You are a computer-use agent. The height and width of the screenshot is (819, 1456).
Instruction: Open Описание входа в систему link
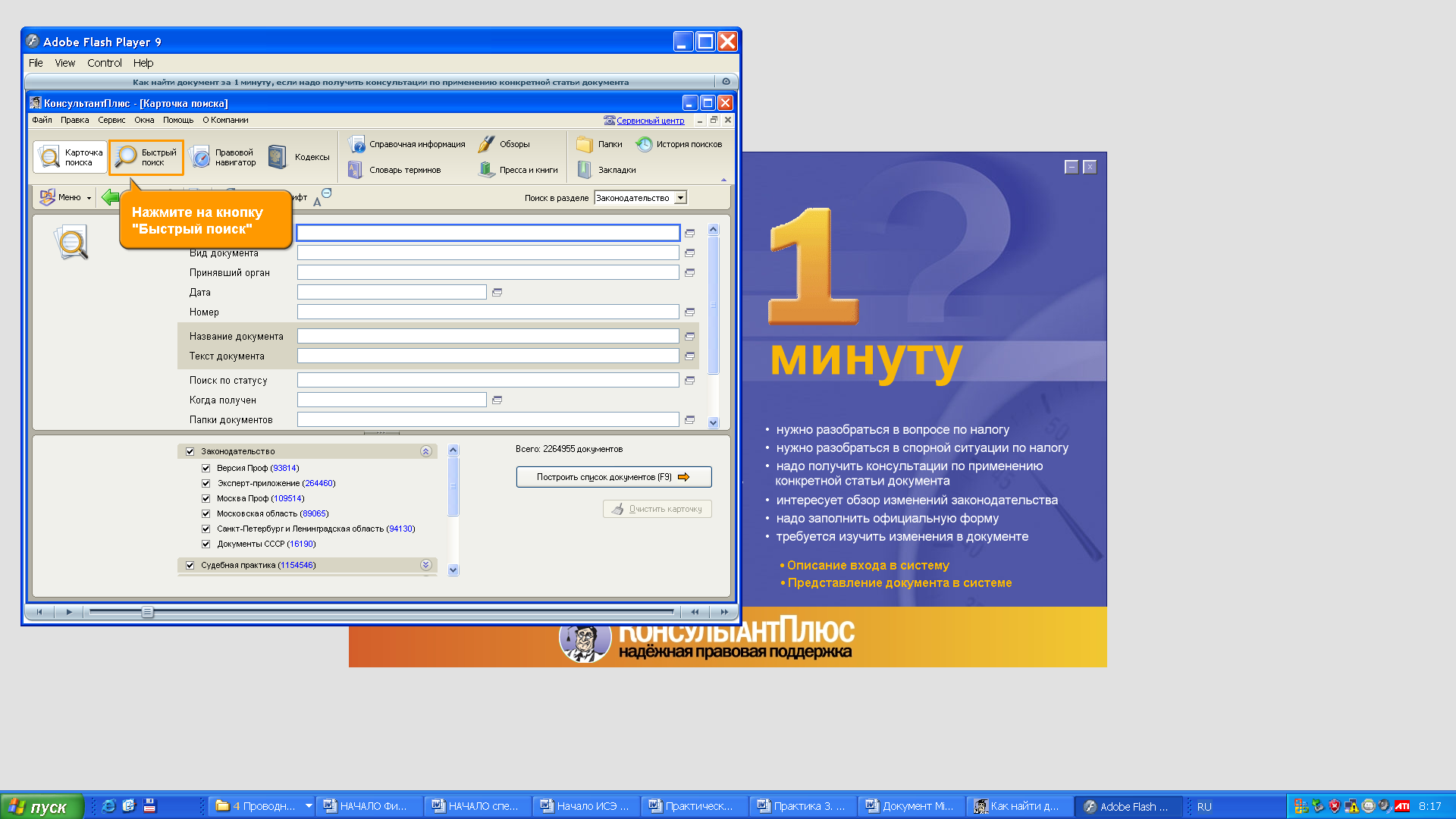pyautogui.click(x=868, y=565)
